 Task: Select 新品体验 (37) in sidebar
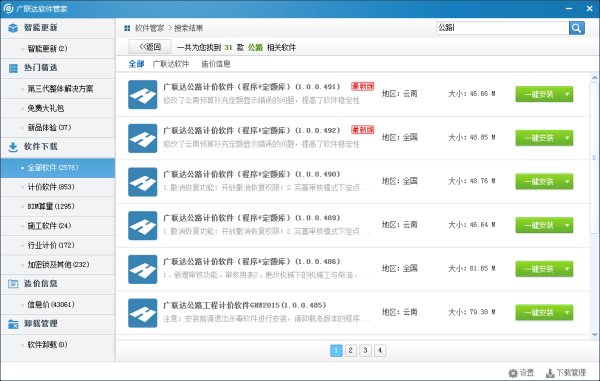(x=58, y=127)
